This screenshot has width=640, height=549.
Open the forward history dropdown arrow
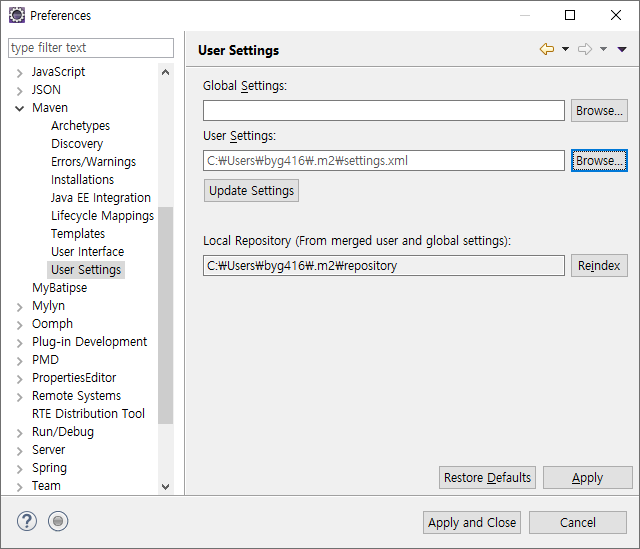point(603,49)
